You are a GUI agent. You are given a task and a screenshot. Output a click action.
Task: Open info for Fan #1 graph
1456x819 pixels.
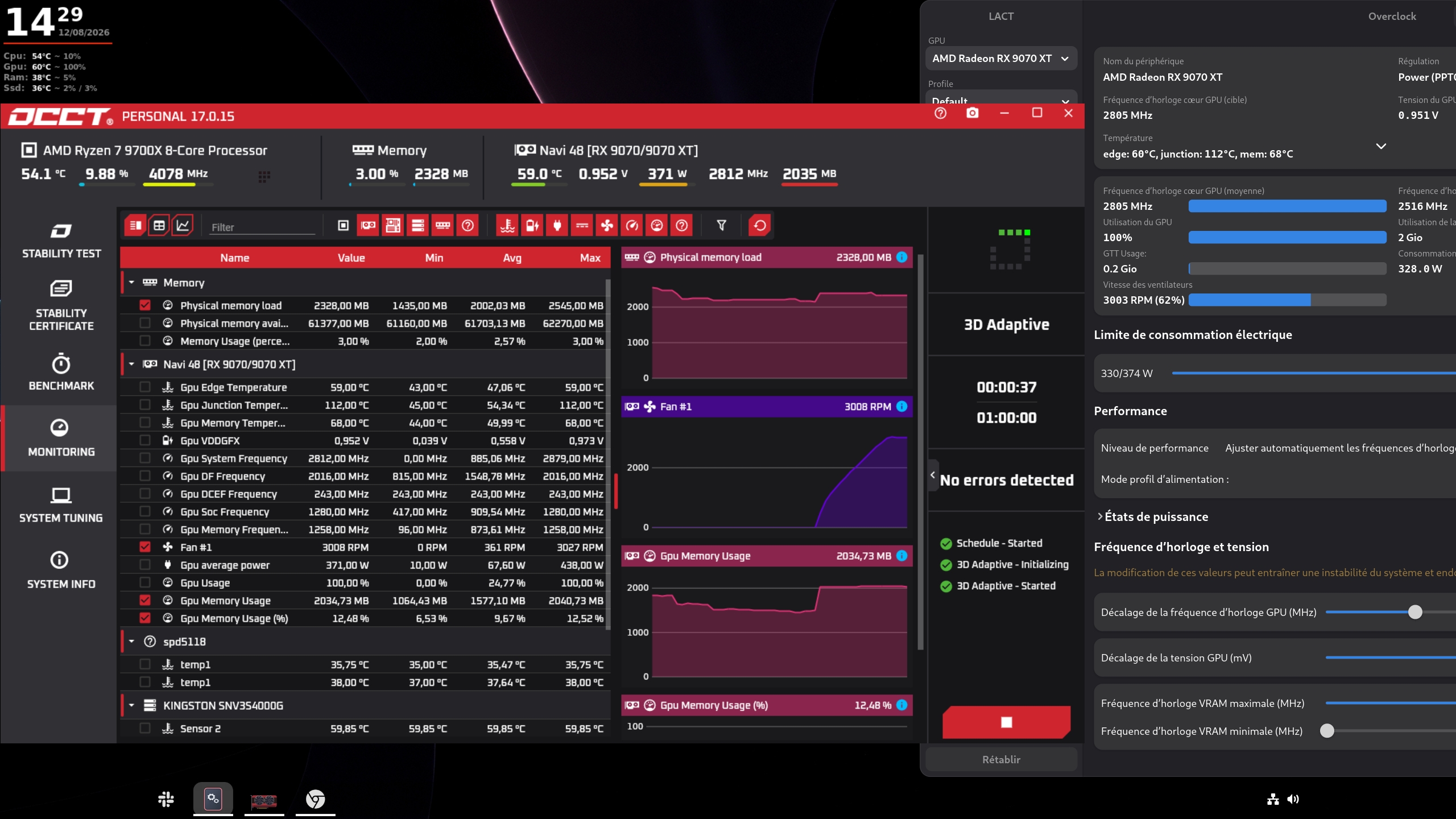pos(902,406)
